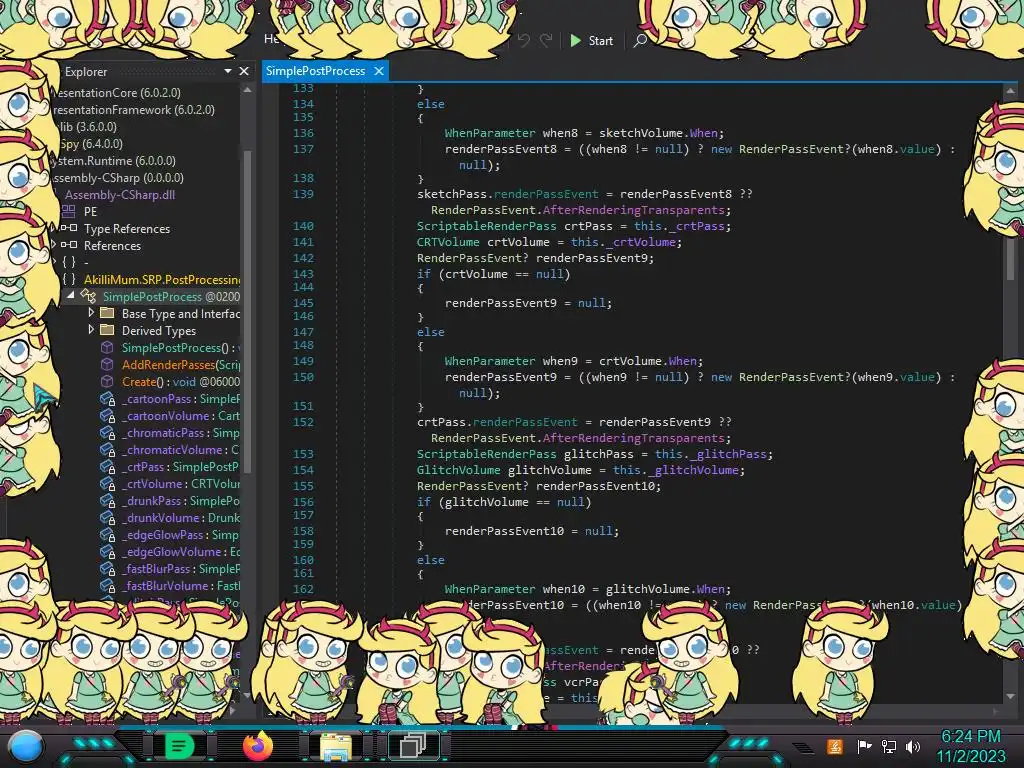Open the Windows Start orb
1024x768 pixels.
25,746
